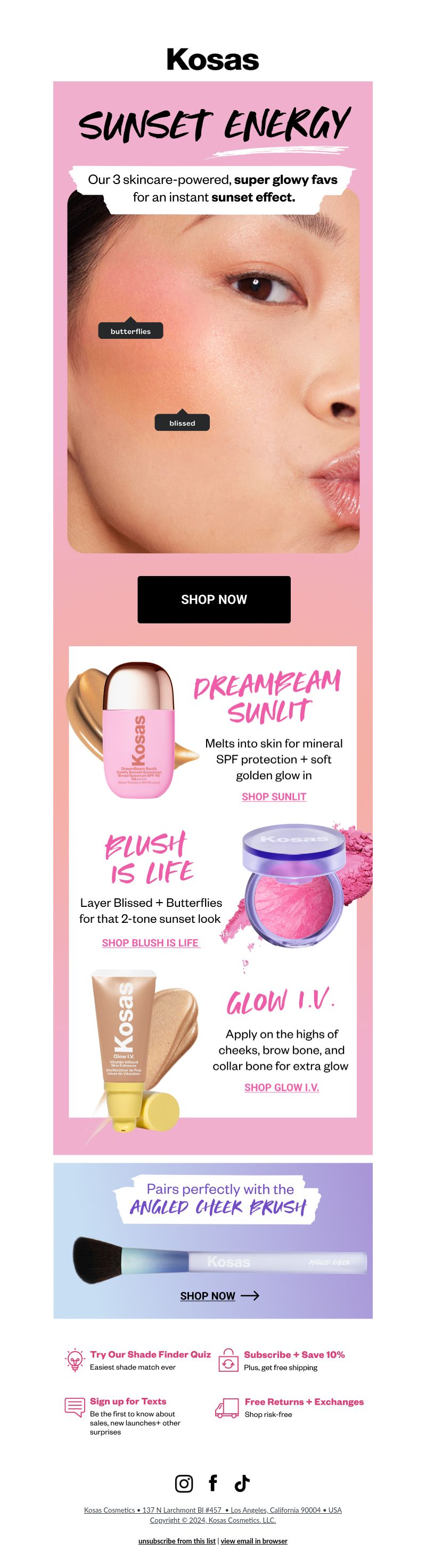Click the black SHOP NOW button
This screenshot has width=426, height=1568.
coord(214,599)
